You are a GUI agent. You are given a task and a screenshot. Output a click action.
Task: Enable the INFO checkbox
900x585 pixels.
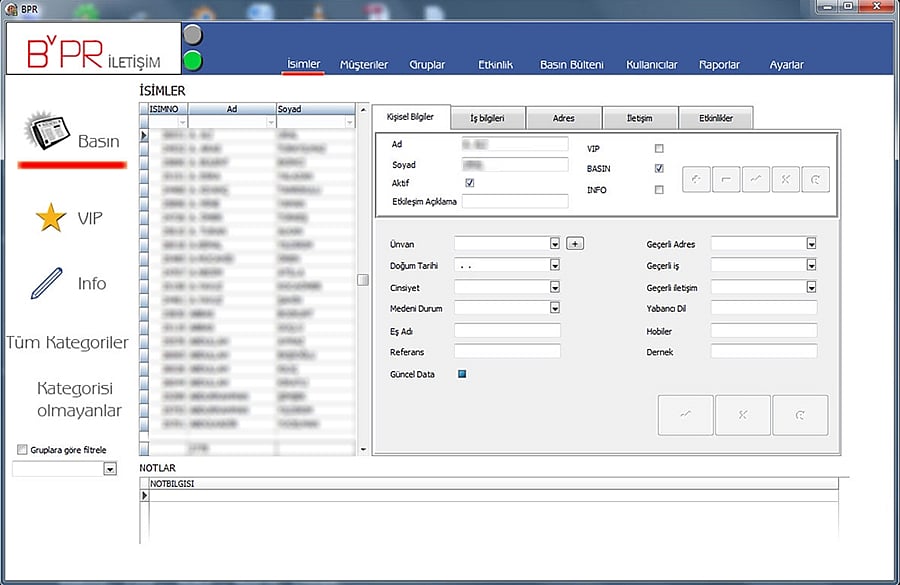(659, 189)
